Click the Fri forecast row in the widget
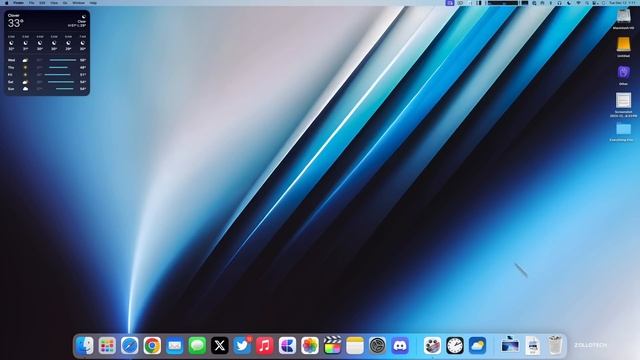This screenshot has height=360, width=640. point(47,75)
